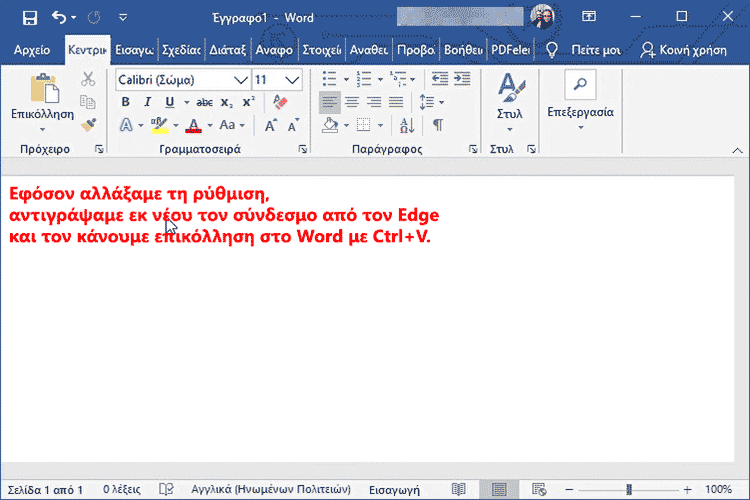
Task: Click the zoom slider handle
Action: 629,489
